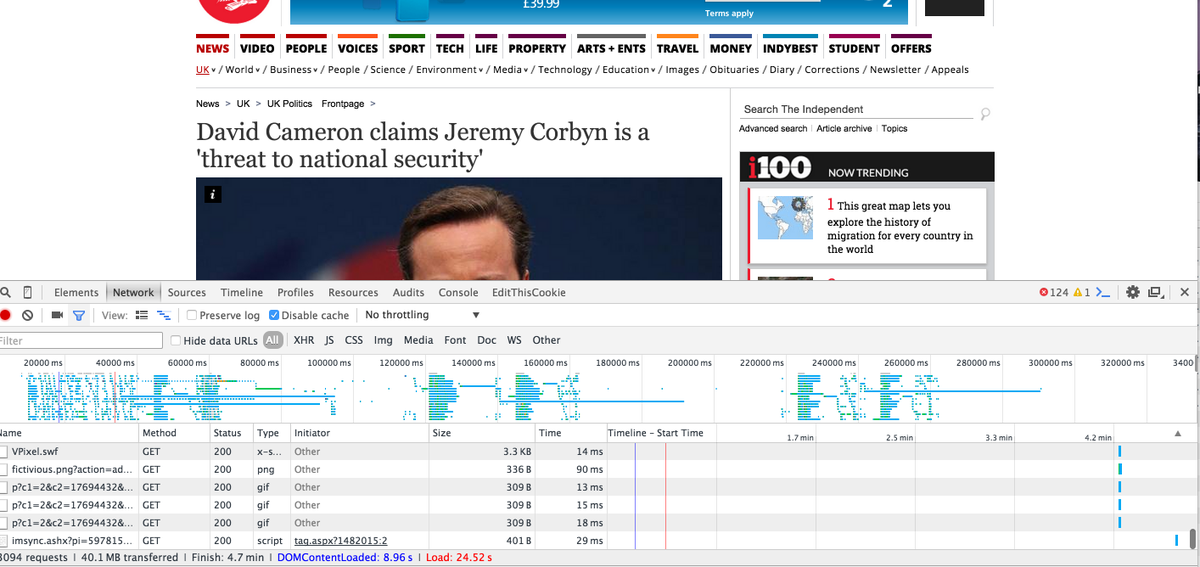The width and height of the screenshot is (1200, 567).
Task: Open the EditThisCookie tab
Action: (529, 293)
